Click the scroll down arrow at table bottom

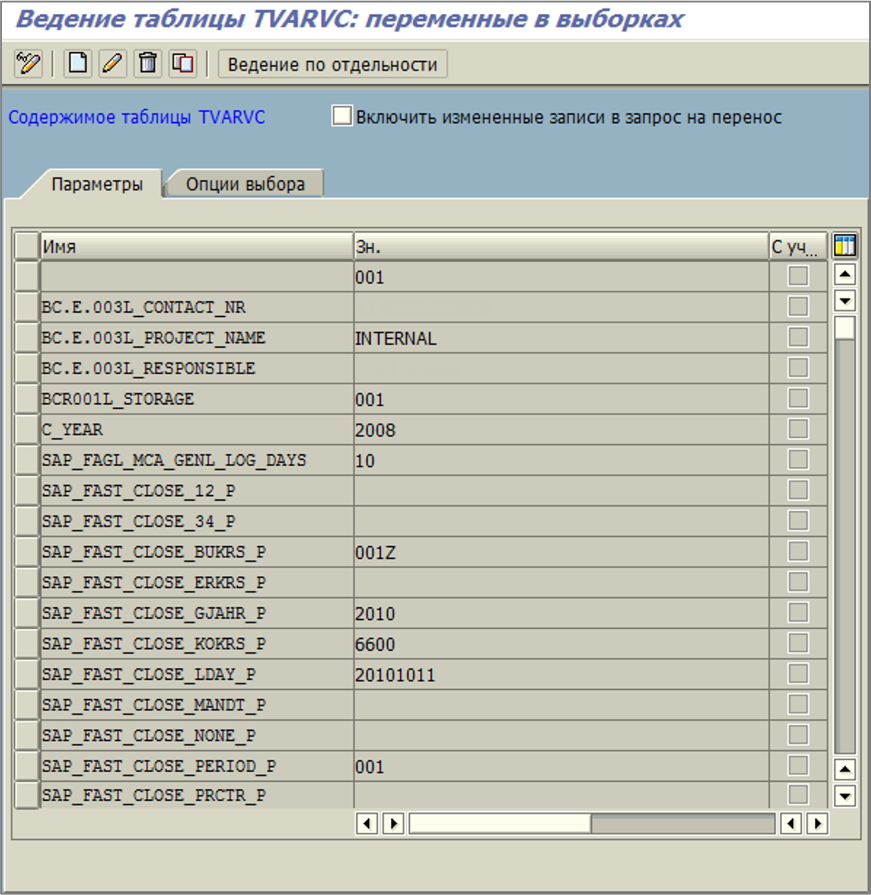[x=845, y=795]
